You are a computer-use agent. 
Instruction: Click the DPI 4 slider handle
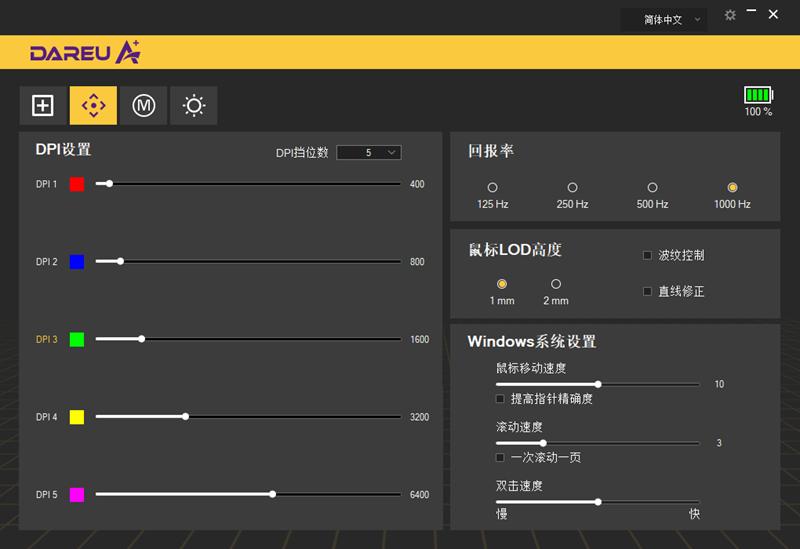pos(186,416)
